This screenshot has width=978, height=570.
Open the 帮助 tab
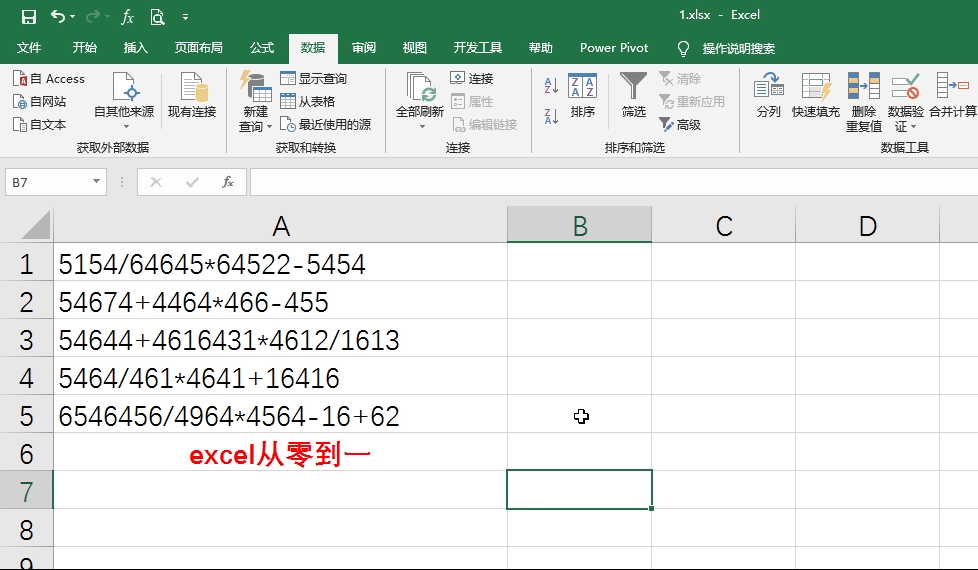coord(541,48)
